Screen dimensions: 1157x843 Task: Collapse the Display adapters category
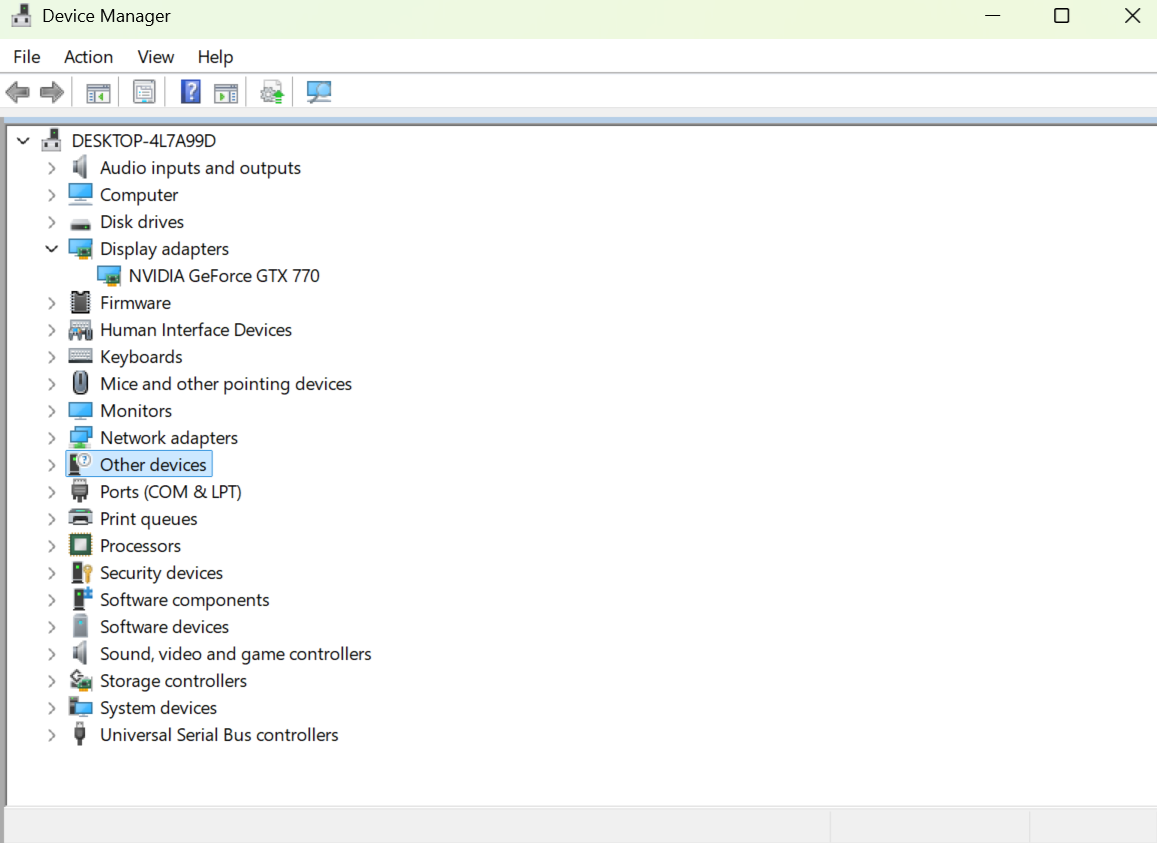tap(52, 249)
